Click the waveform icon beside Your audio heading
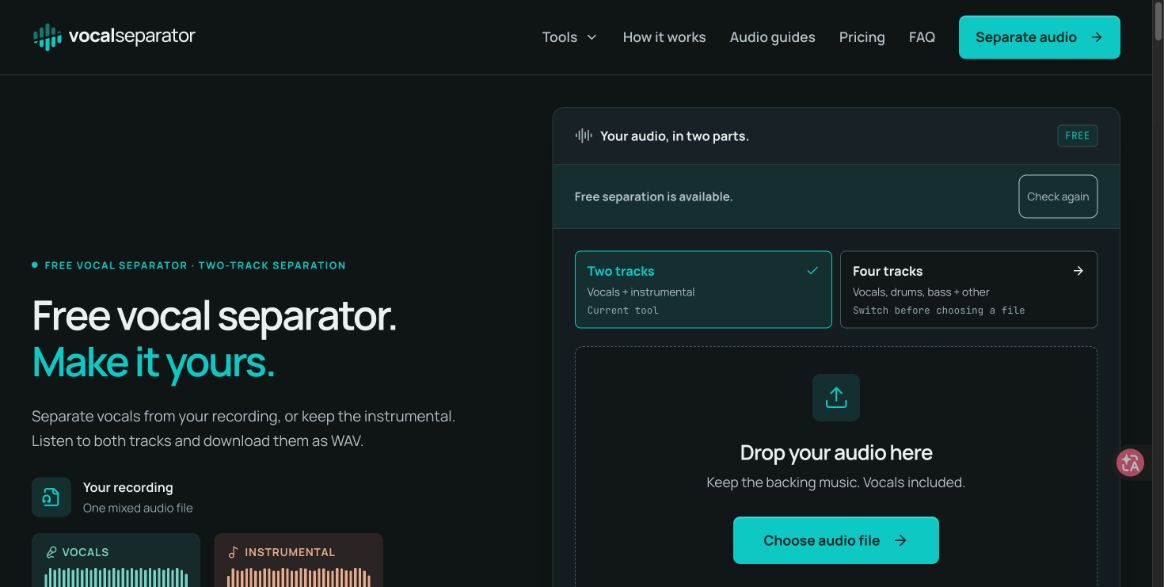This screenshot has width=1164, height=587. [x=583, y=136]
